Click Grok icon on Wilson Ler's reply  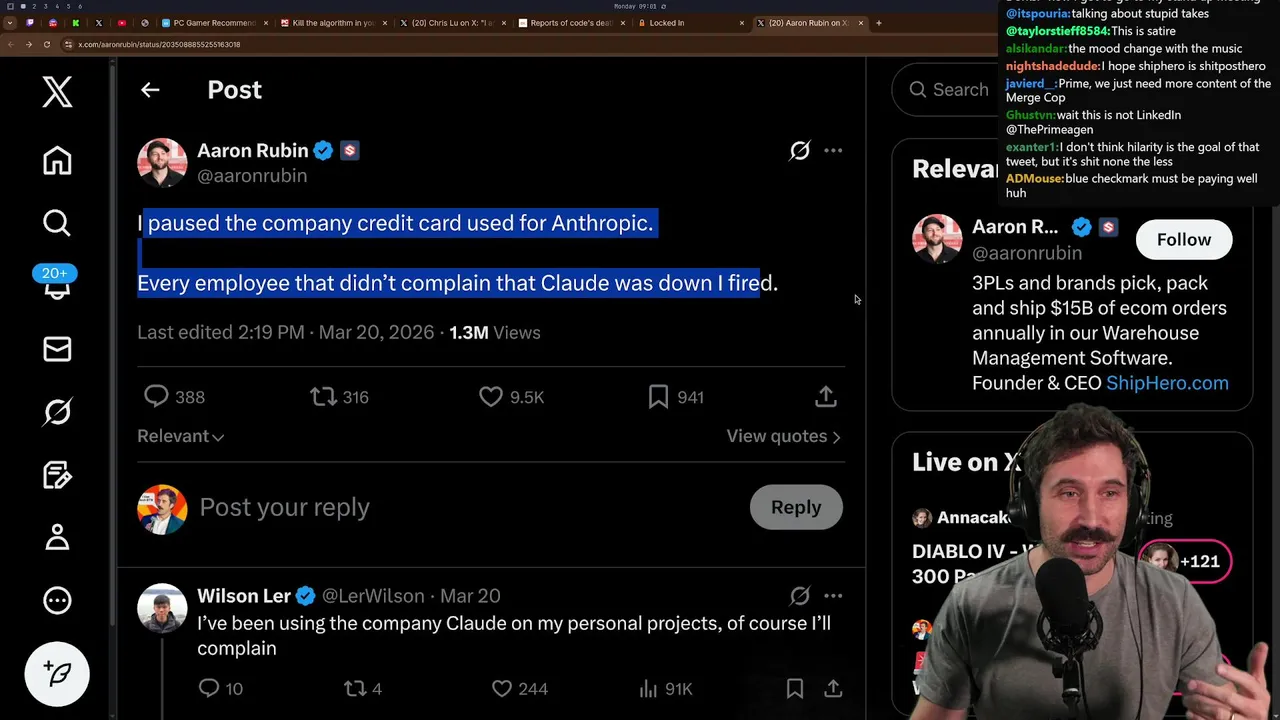point(800,596)
